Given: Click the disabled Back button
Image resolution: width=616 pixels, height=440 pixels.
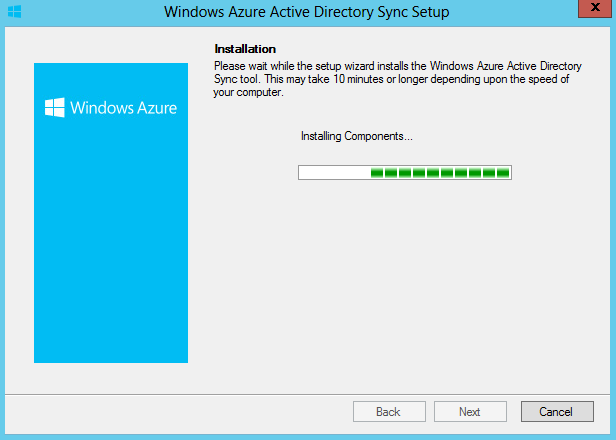Looking at the screenshot, I should point(389,411).
